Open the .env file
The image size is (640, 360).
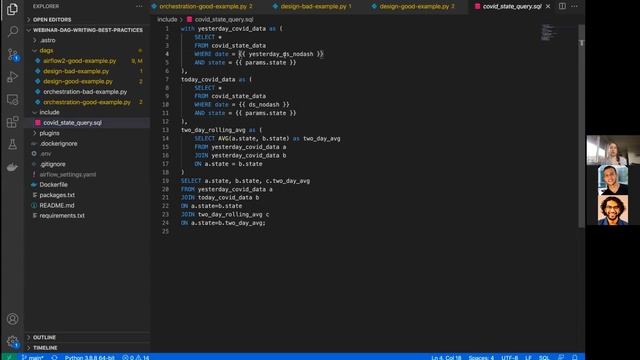pyautogui.click(x=45, y=154)
